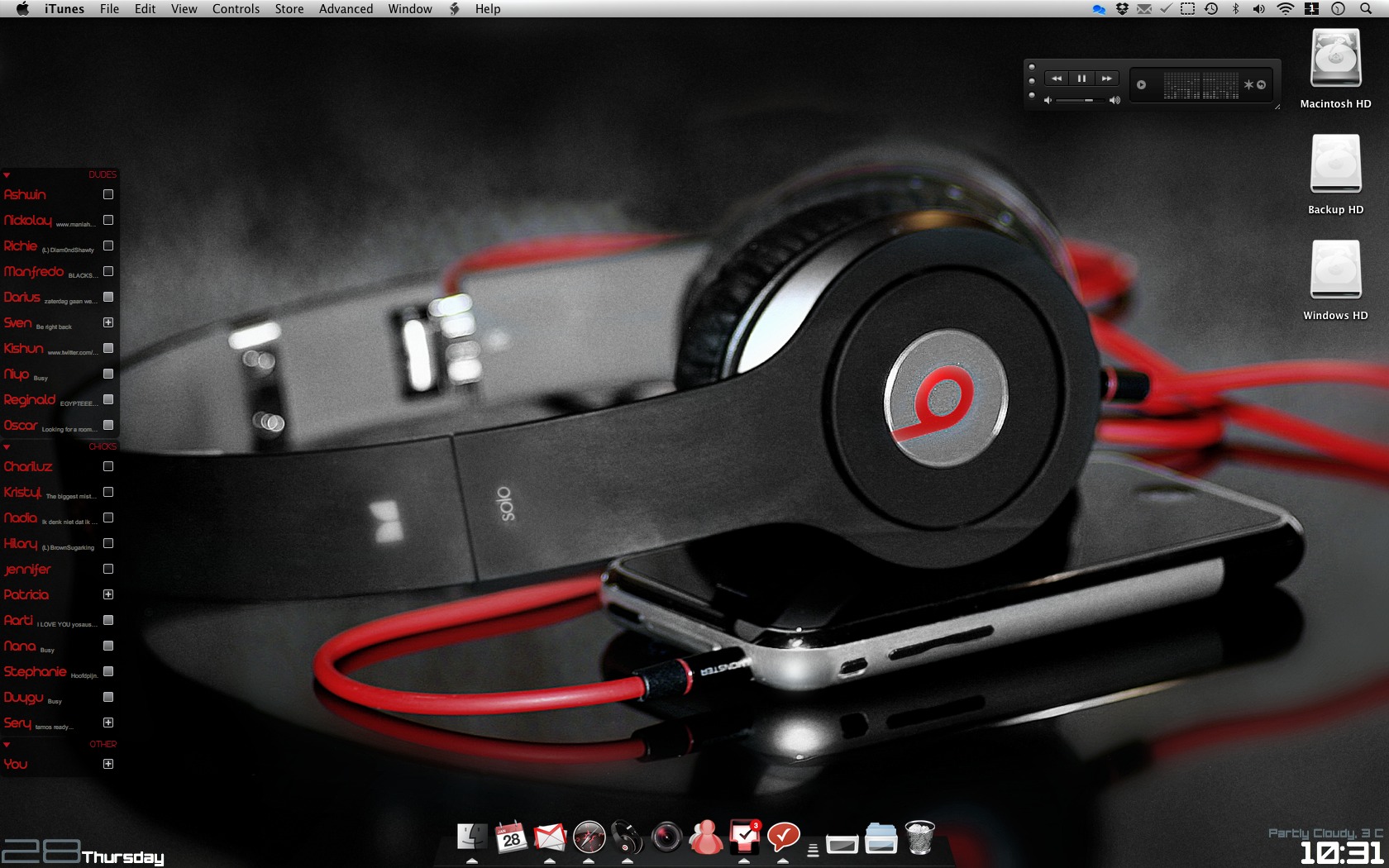Open the scripts menu icon beside Window
This screenshot has height=868, width=1389.
454,9
